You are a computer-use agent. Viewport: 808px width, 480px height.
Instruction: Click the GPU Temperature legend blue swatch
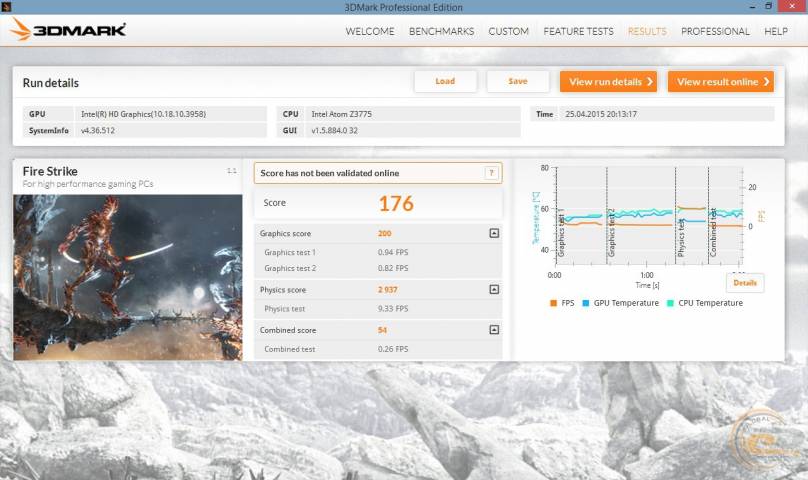(585, 303)
